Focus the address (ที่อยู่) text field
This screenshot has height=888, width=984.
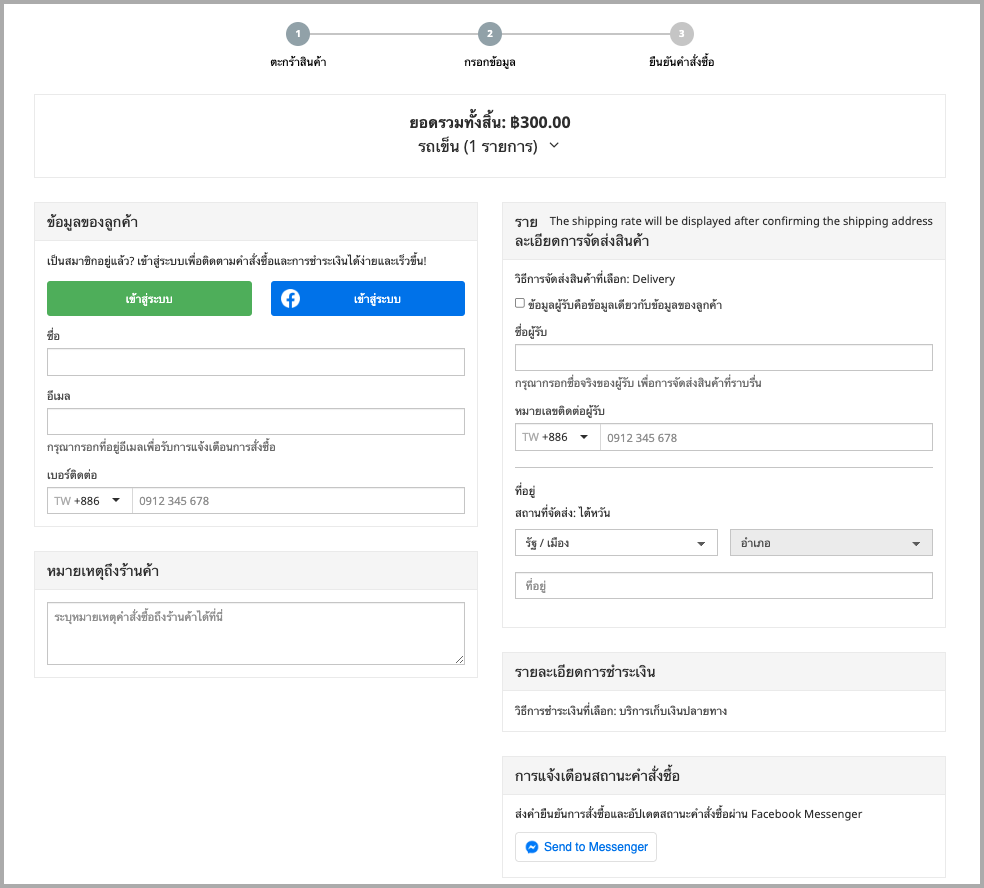(724, 586)
